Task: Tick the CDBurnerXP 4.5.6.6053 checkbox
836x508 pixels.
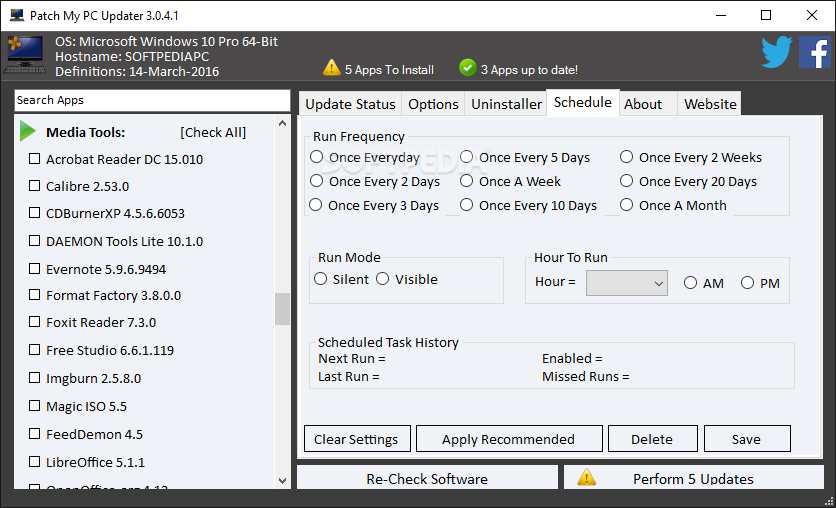Action: point(34,213)
